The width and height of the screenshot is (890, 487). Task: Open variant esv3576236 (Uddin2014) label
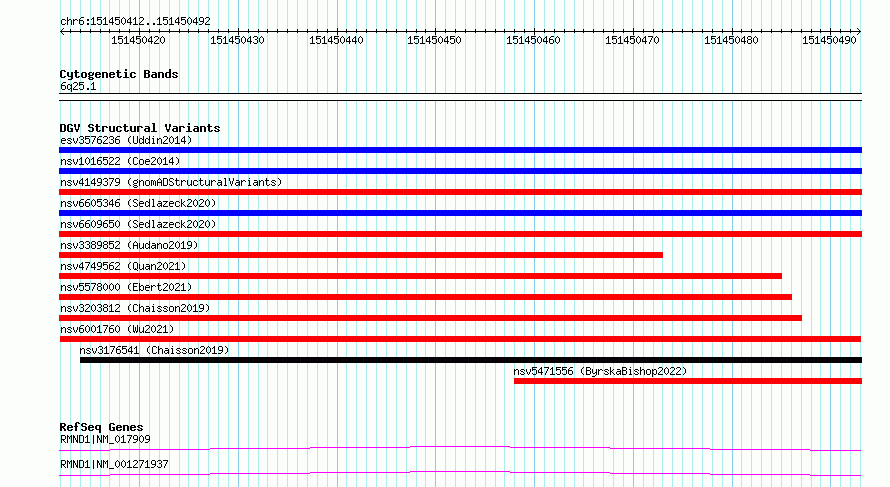pos(126,140)
